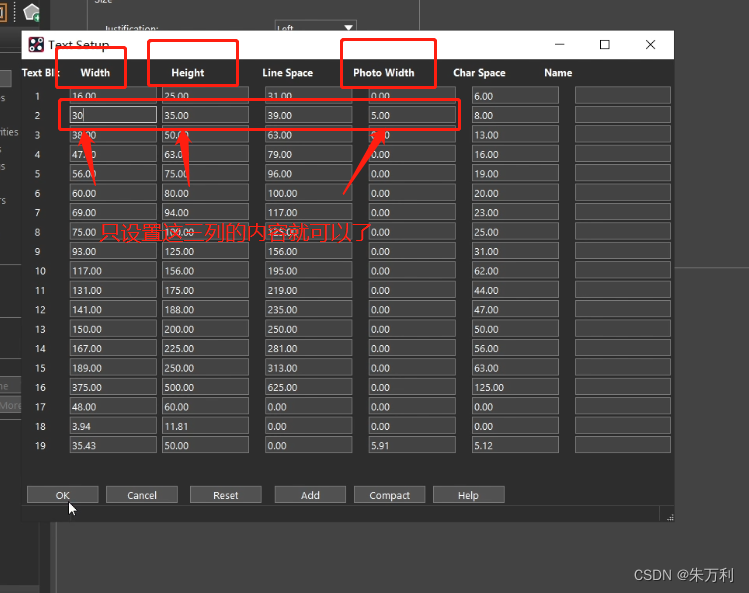The width and height of the screenshot is (749, 593).
Task: Click Line Space field 79.00 in row 4
Action: coord(309,154)
